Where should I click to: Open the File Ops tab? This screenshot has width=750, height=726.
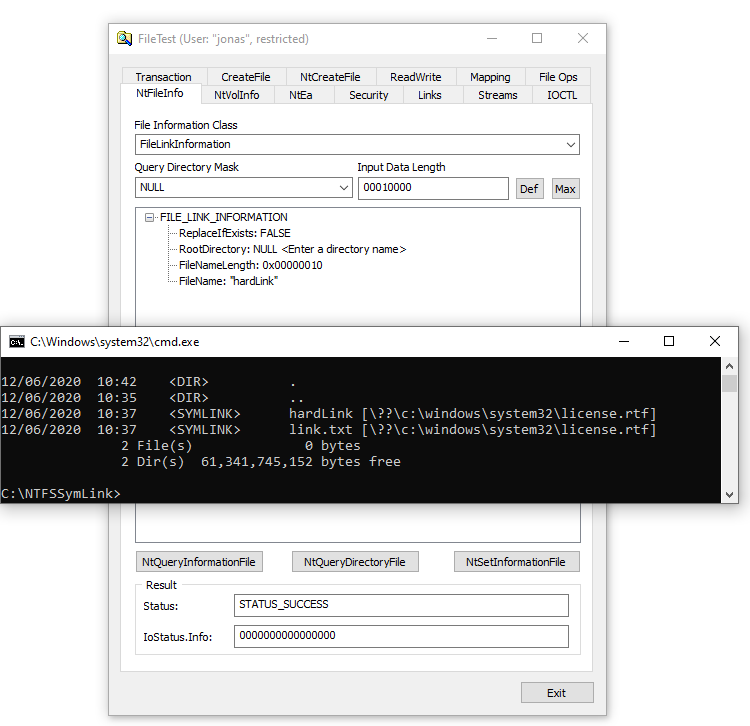click(558, 77)
